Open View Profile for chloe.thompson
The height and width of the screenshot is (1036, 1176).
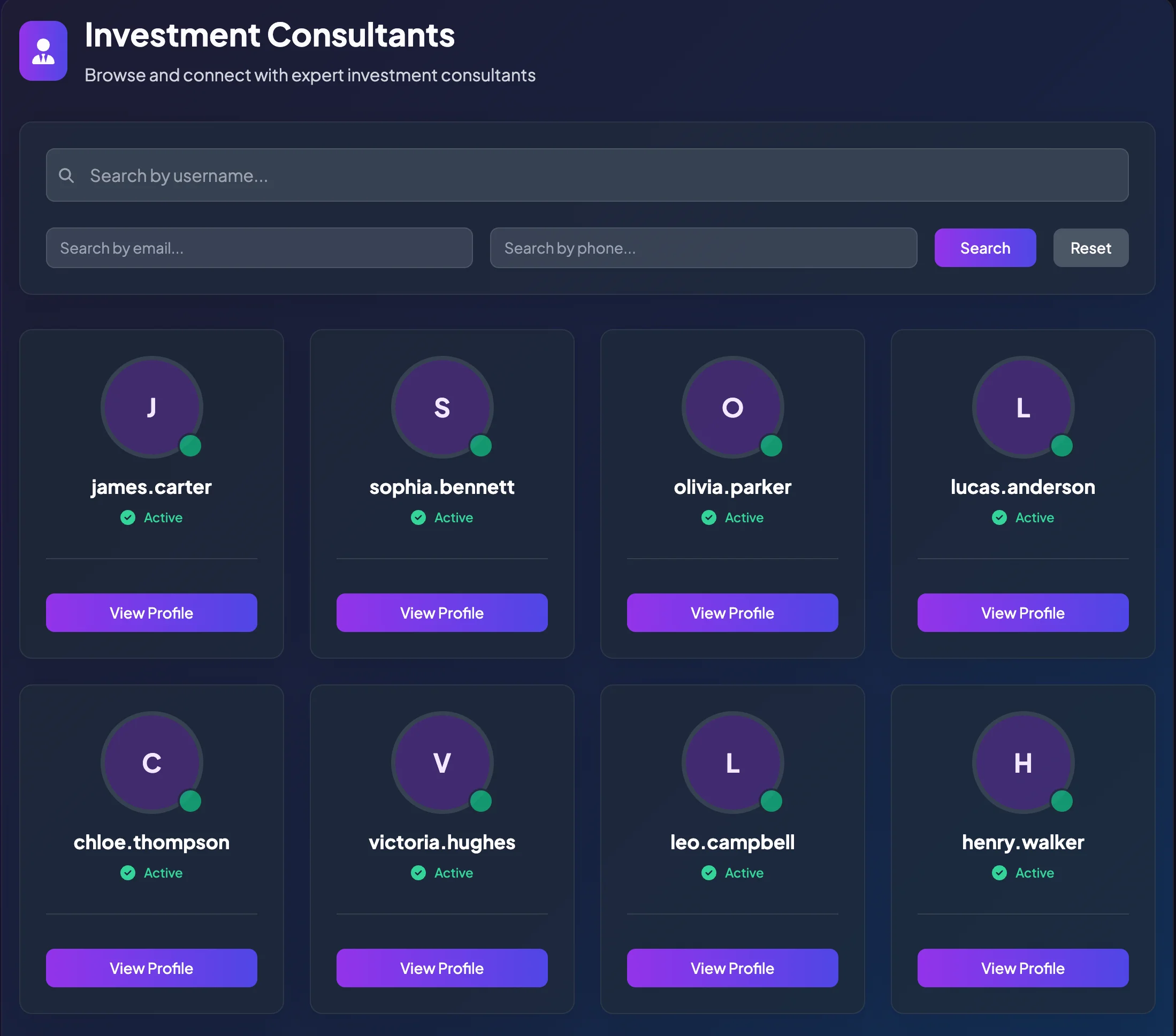[x=151, y=968]
